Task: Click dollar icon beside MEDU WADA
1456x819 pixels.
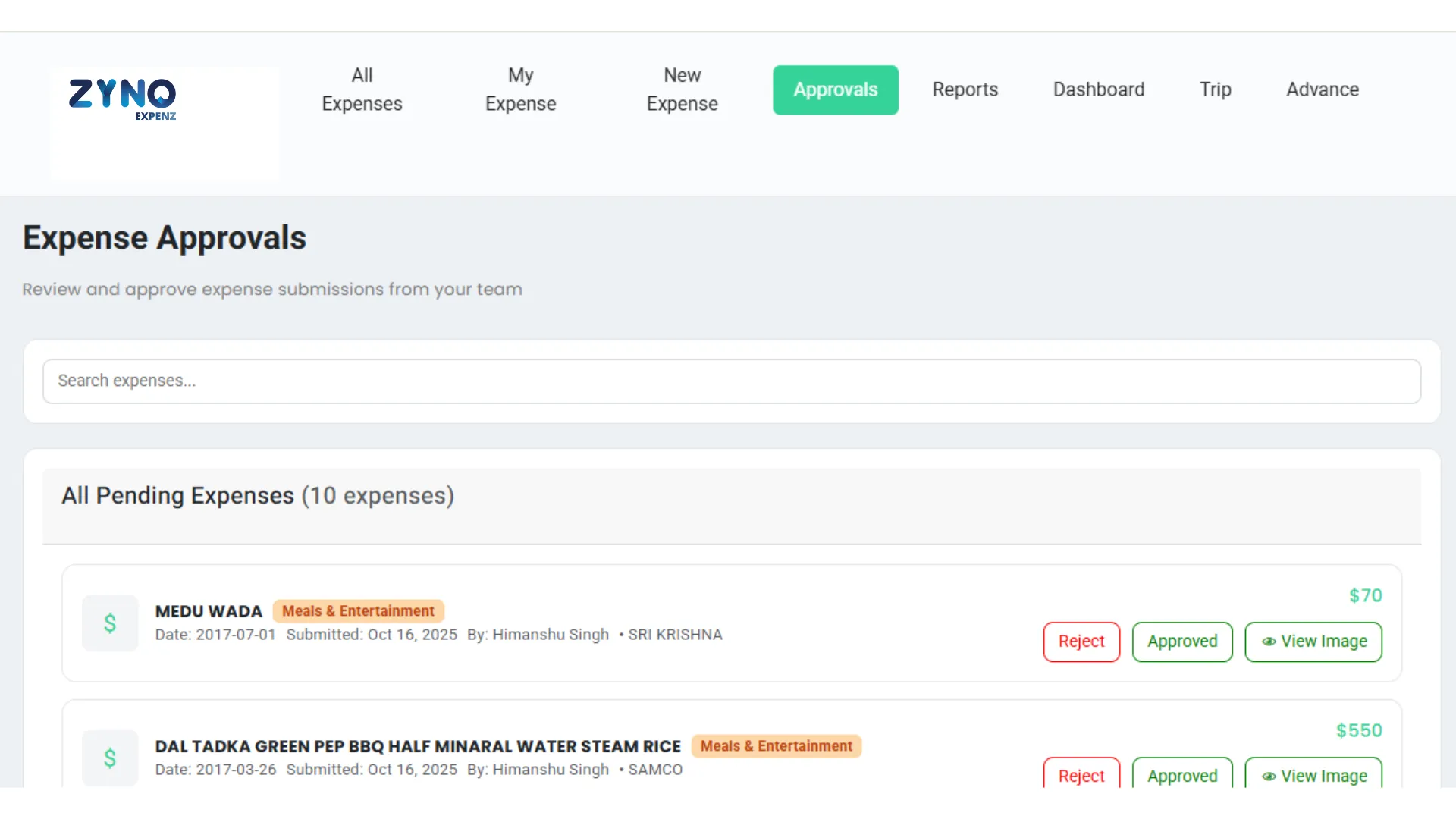Action: [110, 623]
